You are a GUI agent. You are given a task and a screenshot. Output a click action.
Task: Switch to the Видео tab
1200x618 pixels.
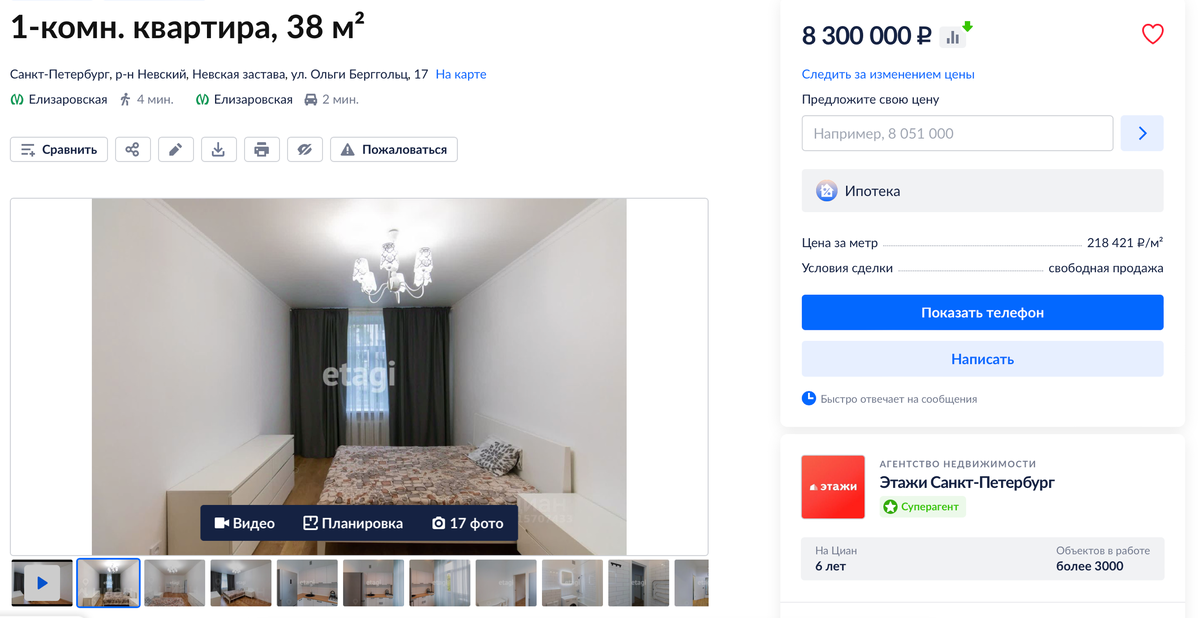[245, 523]
